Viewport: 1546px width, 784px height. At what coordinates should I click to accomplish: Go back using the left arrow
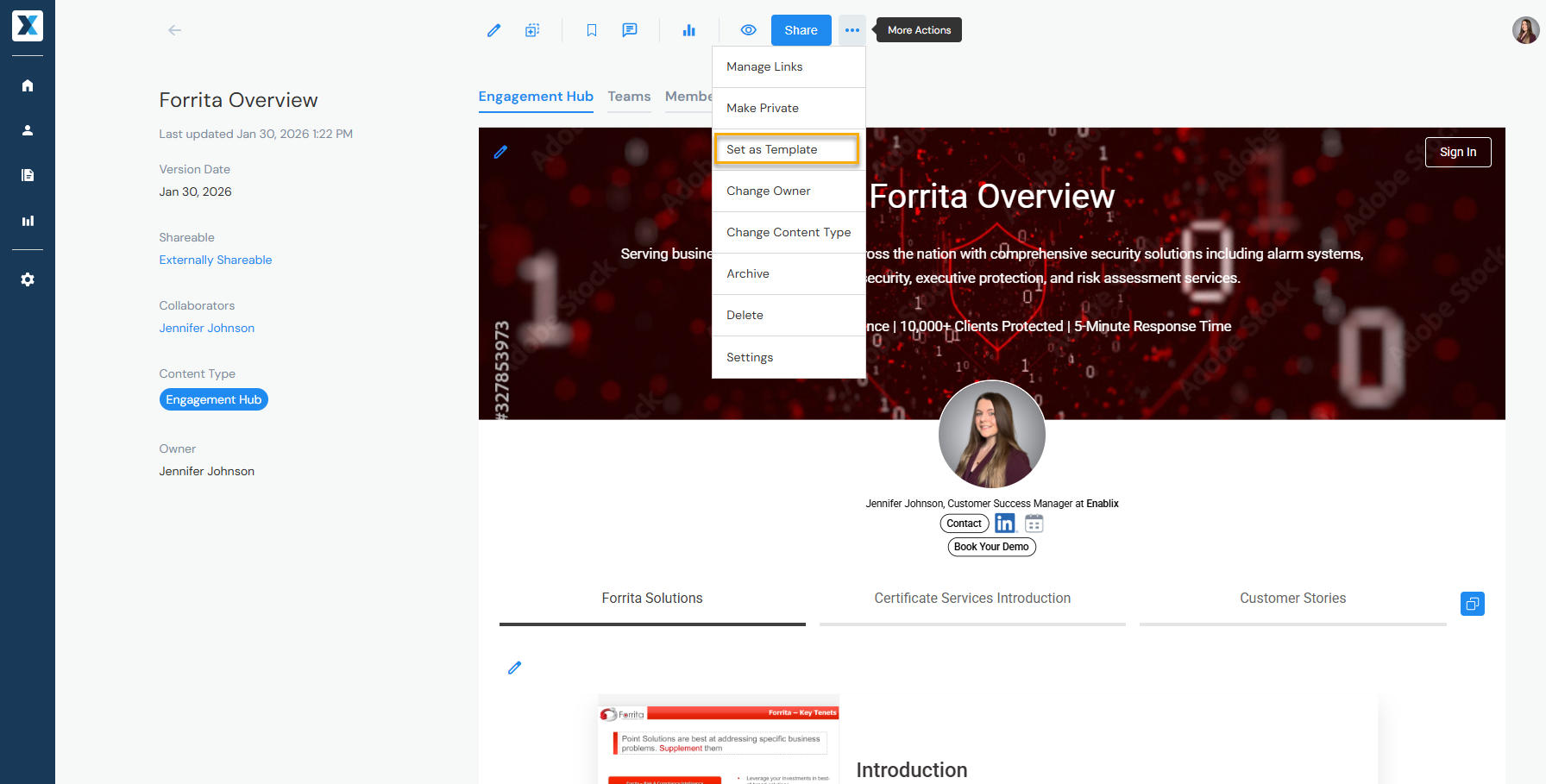point(174,30)
